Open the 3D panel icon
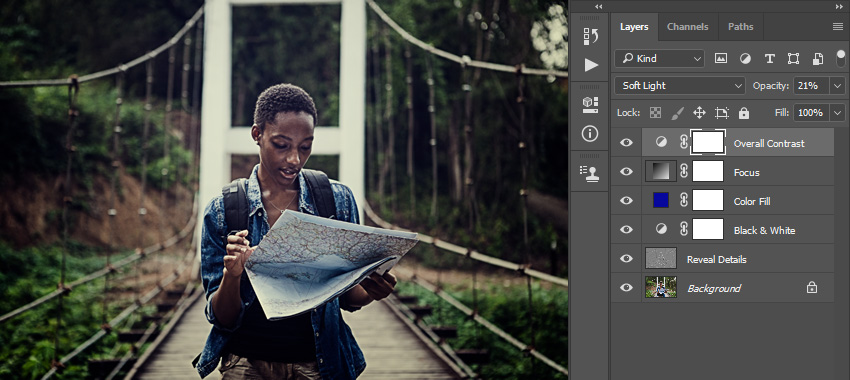The width and height of the screenshot is (850, 380). click(591, 105)
